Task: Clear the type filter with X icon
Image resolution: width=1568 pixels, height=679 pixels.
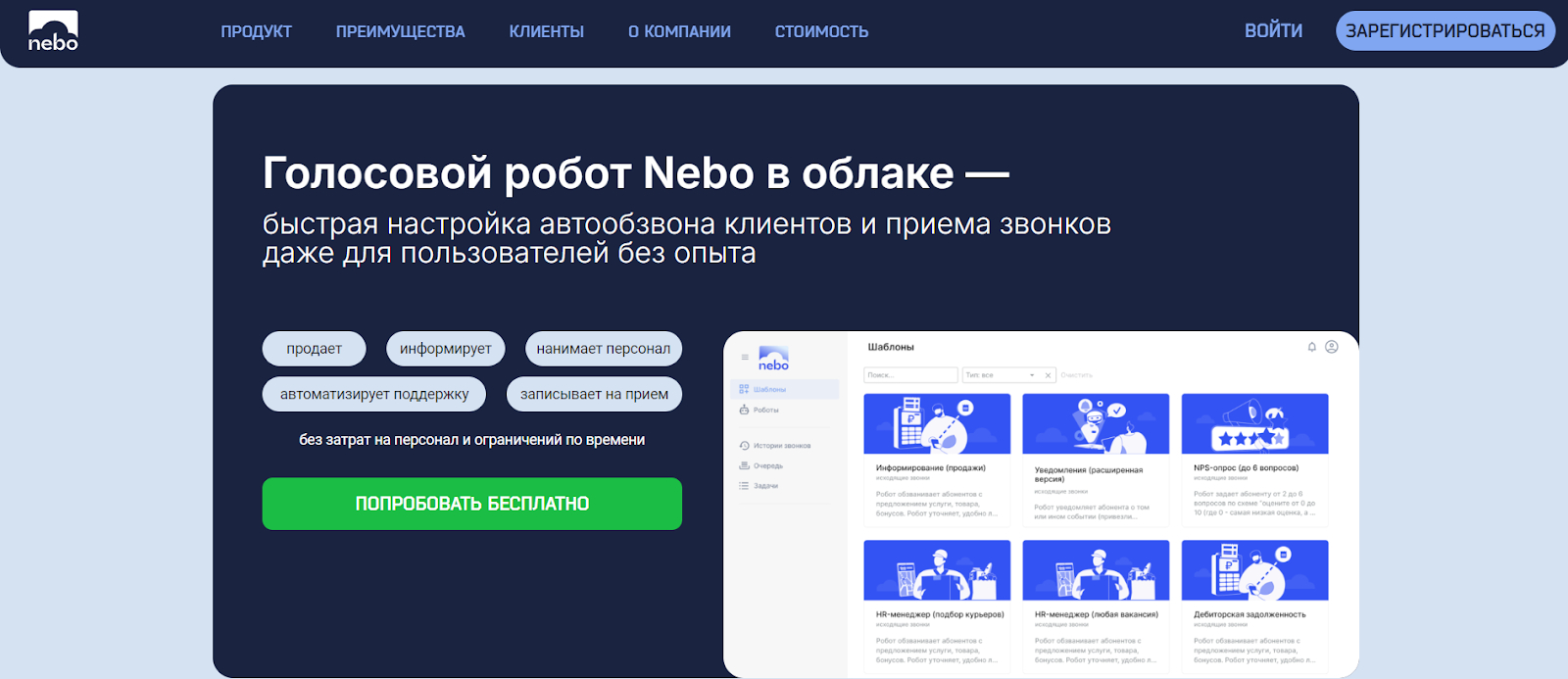Action: click(1048, 375)
